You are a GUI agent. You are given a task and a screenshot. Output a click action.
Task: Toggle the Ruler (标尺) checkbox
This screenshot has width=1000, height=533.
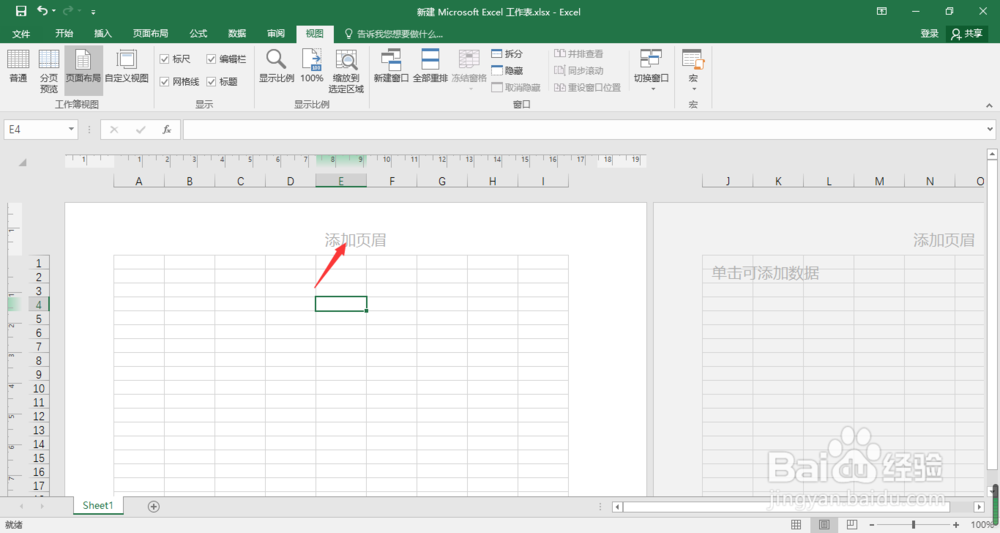click(165, 59)
